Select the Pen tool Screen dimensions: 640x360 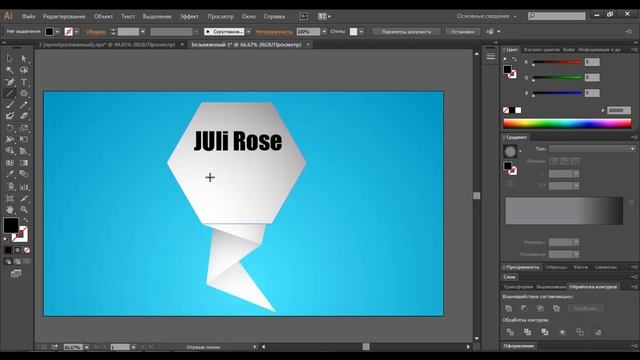point(9,82)
